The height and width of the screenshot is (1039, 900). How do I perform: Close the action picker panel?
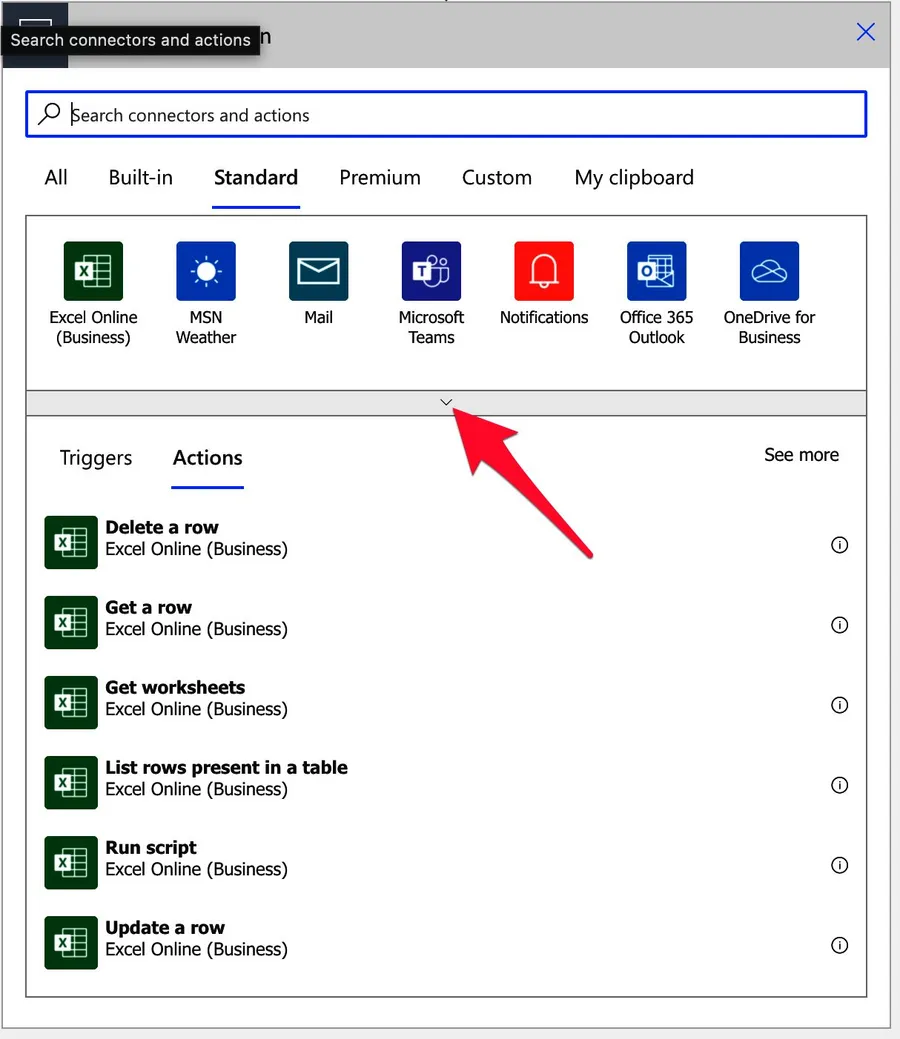coord(866,32)
